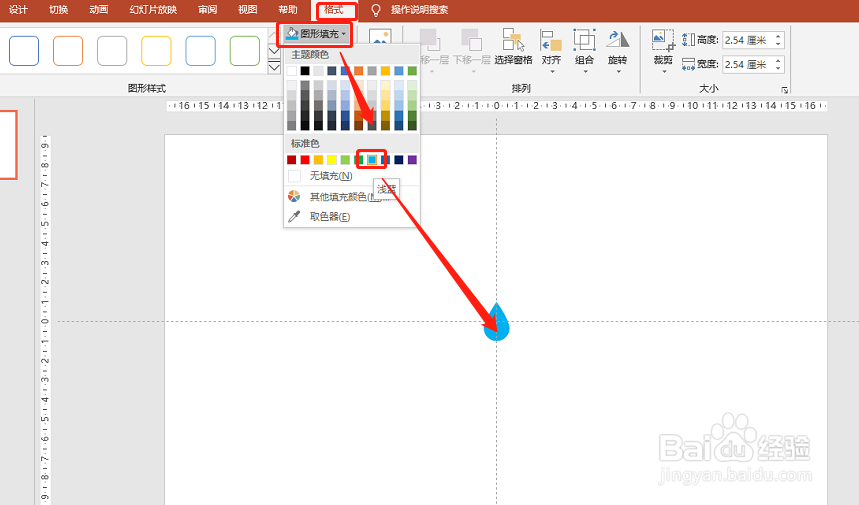Pick dark blue in standard colors
859x505 pixels.
(399, 160)
